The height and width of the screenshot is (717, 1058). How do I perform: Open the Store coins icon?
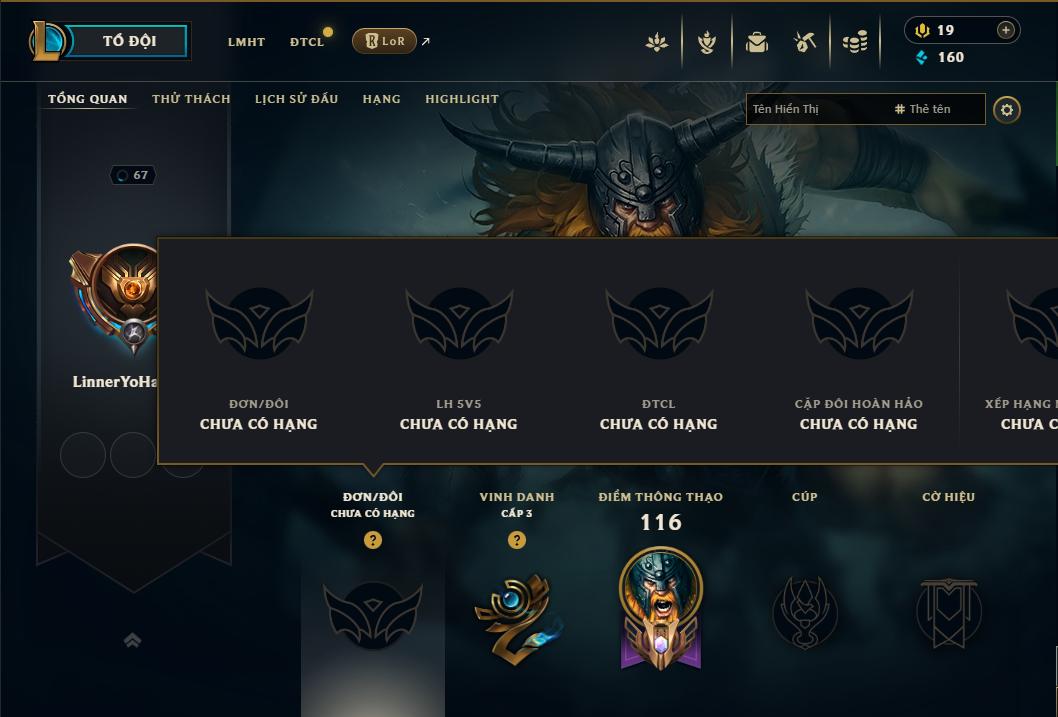coord(855,42)
